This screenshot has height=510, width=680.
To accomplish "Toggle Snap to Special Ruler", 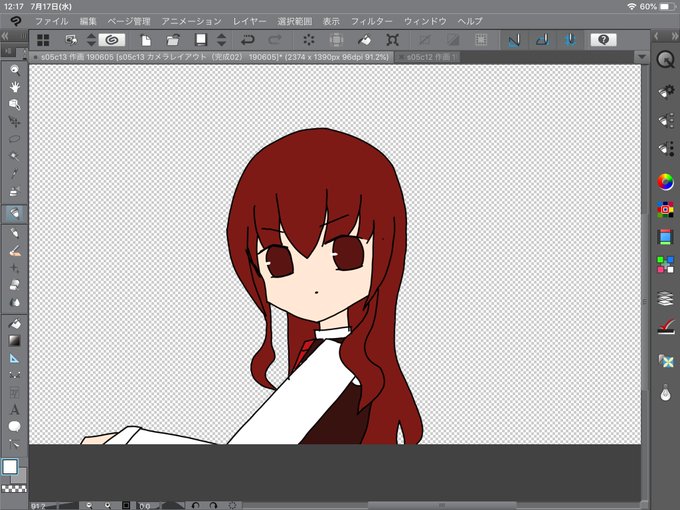I will 542,40.
